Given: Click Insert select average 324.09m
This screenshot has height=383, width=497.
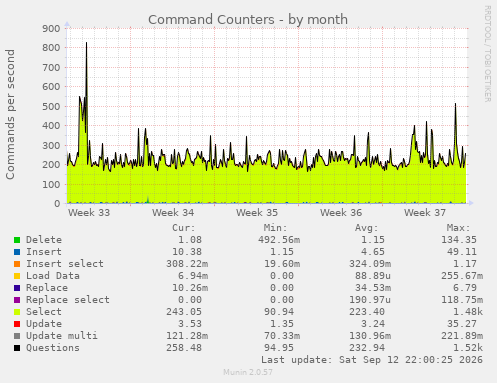Looking at the screenshot, I should click(x=370, y=264).
